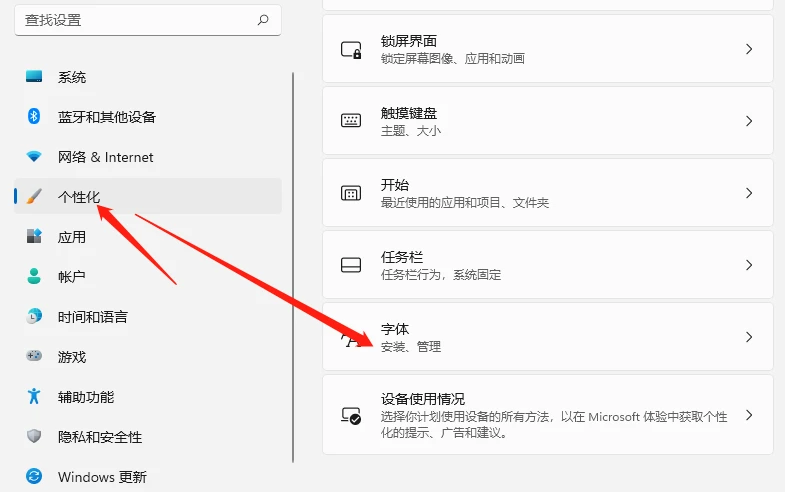Click the Privacy and security shield icon

[x=34, y=437]
